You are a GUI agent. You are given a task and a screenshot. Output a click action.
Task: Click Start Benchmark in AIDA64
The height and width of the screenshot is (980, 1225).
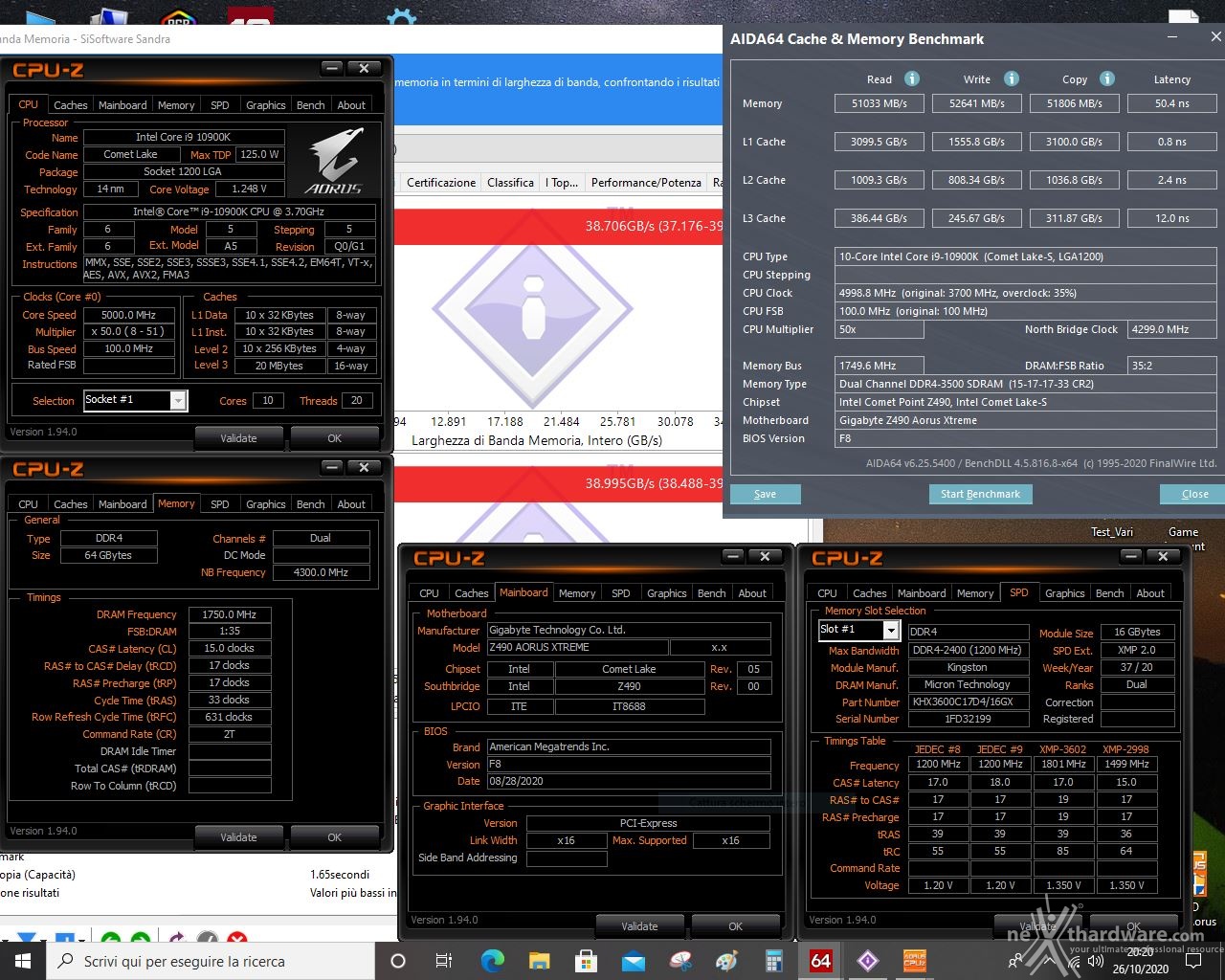point(980,494)
